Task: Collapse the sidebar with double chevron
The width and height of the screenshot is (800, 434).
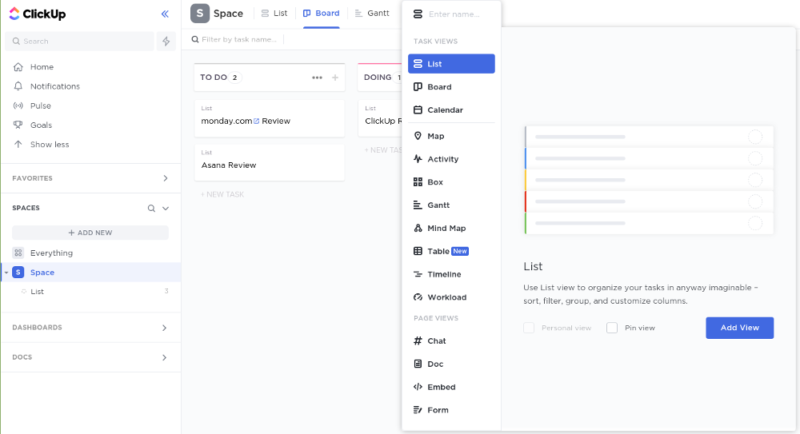Action: pos(165,14)
